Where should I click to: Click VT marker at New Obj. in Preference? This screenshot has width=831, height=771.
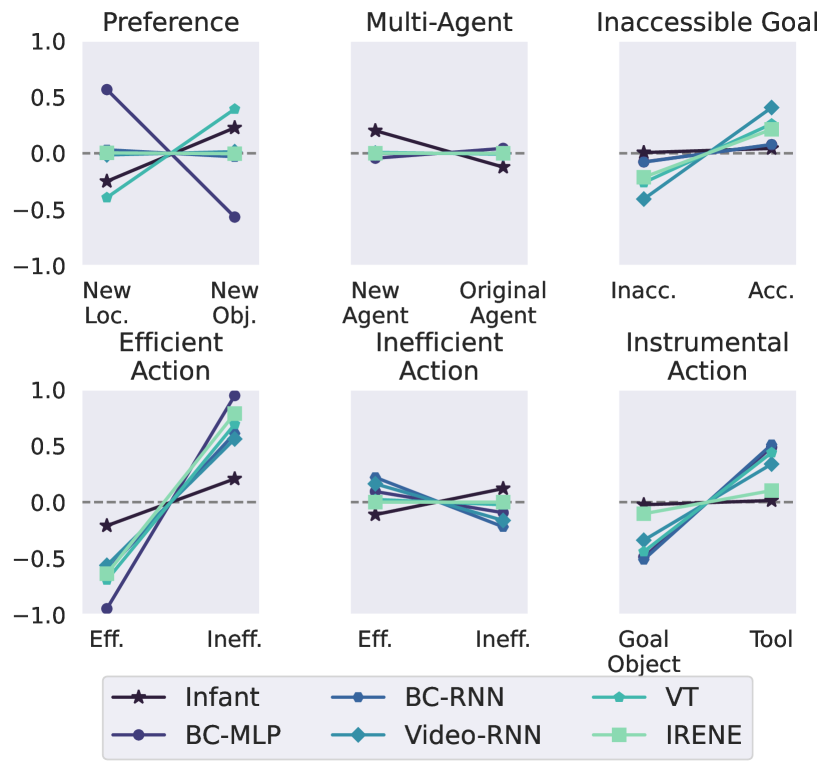[x=234, y=109]
